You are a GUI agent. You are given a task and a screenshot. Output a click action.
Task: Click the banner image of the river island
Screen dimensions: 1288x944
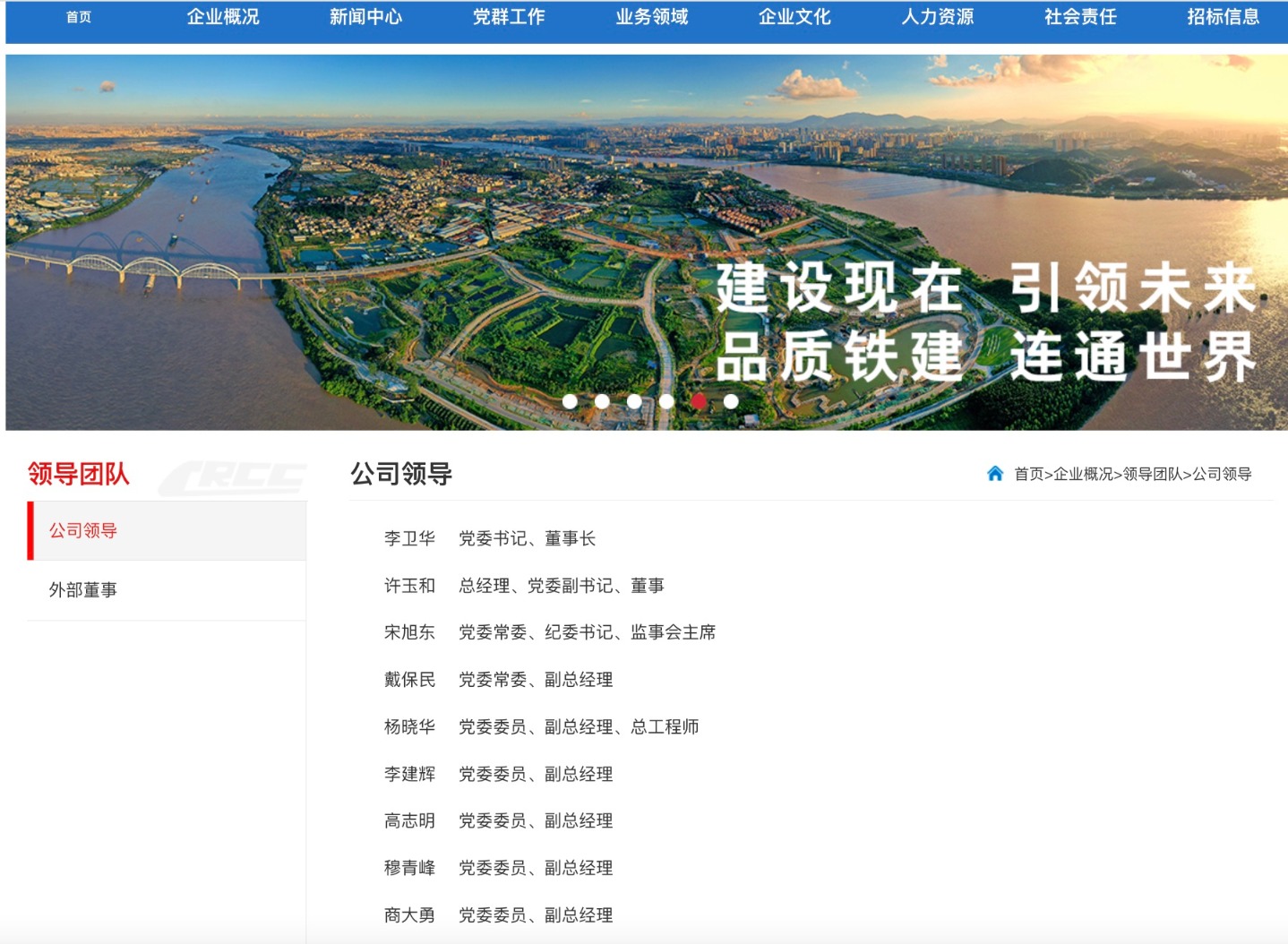[647, 242]
